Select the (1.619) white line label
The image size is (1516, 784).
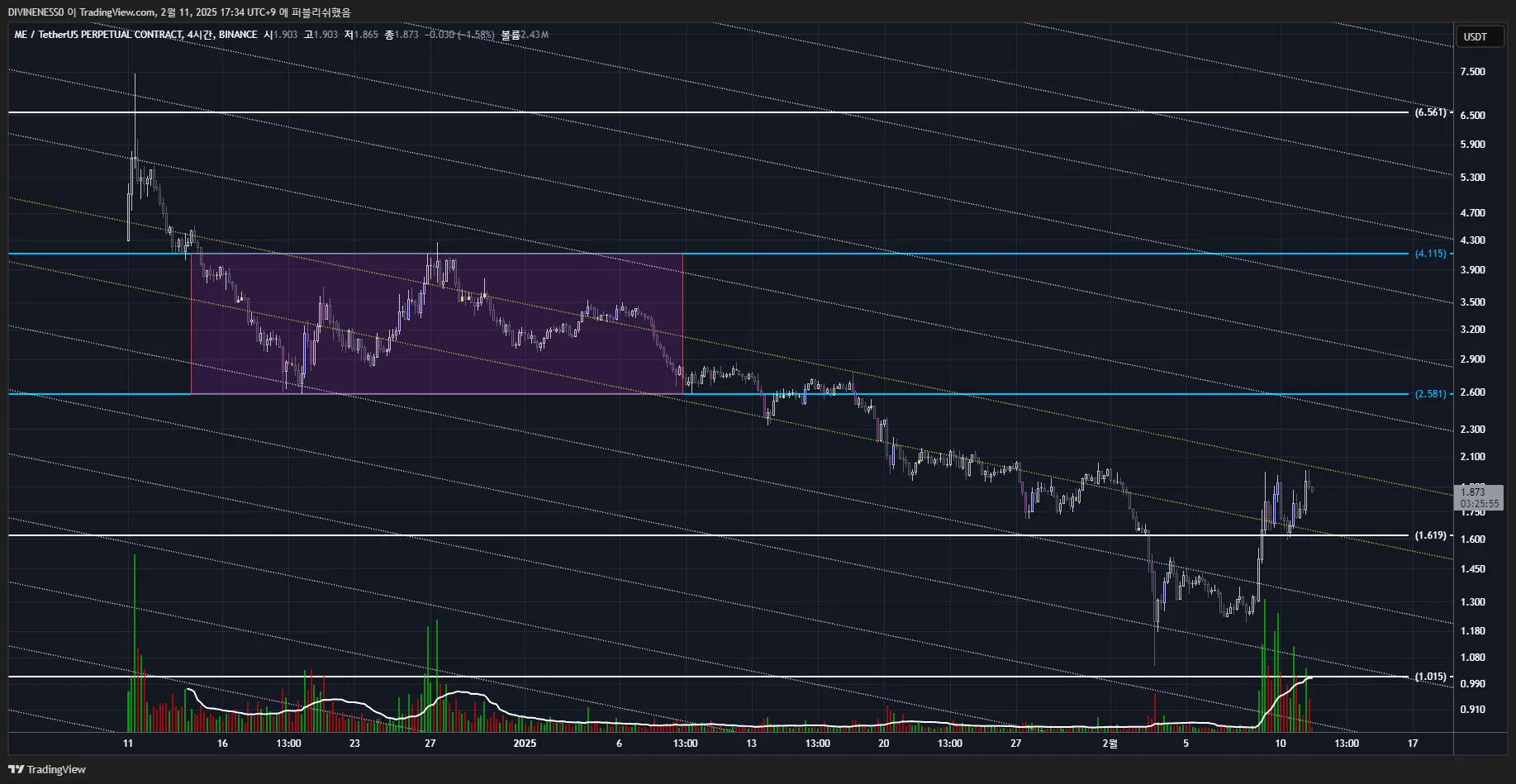pos(1430,535)
